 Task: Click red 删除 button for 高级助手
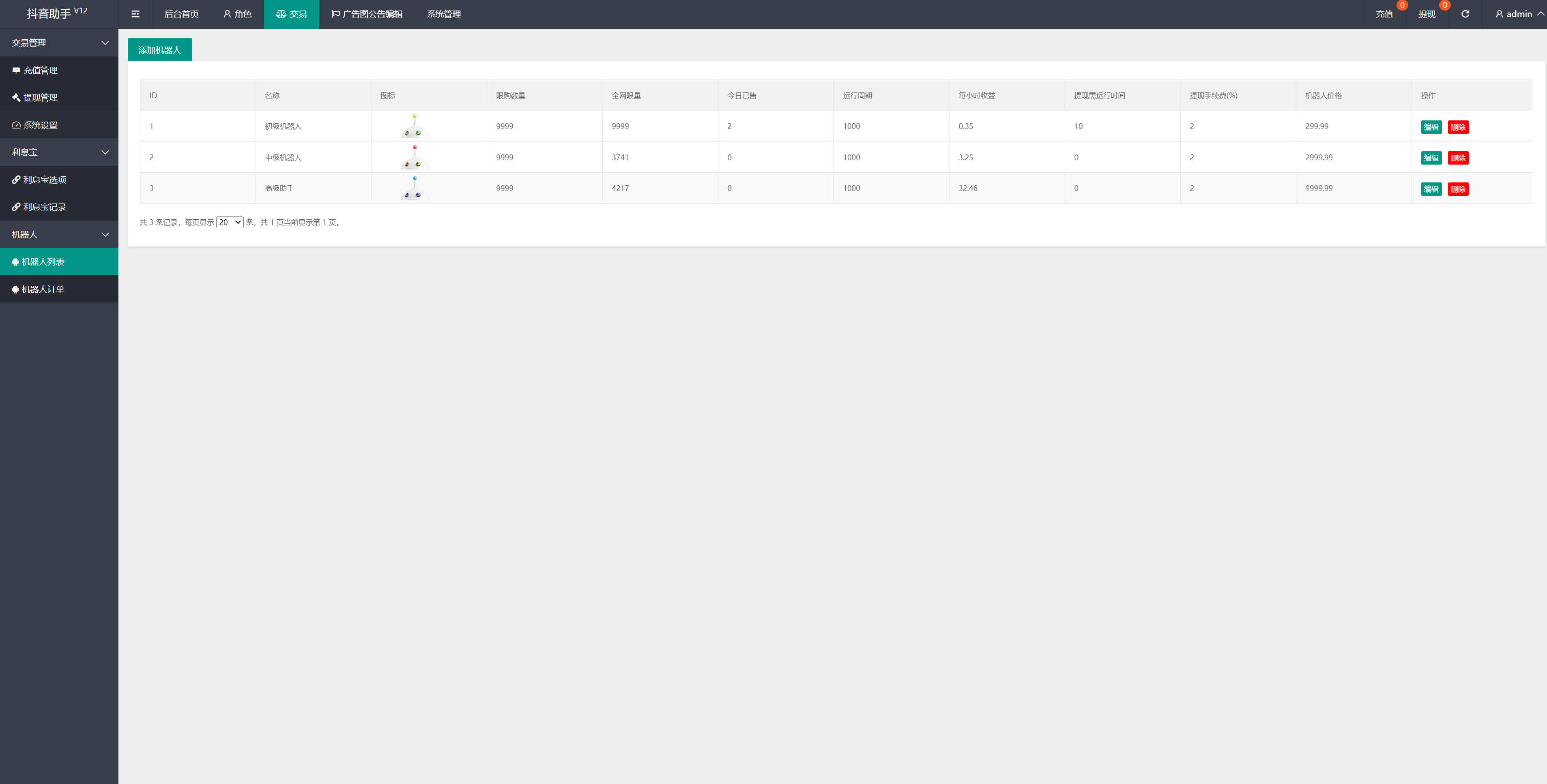1457,189
